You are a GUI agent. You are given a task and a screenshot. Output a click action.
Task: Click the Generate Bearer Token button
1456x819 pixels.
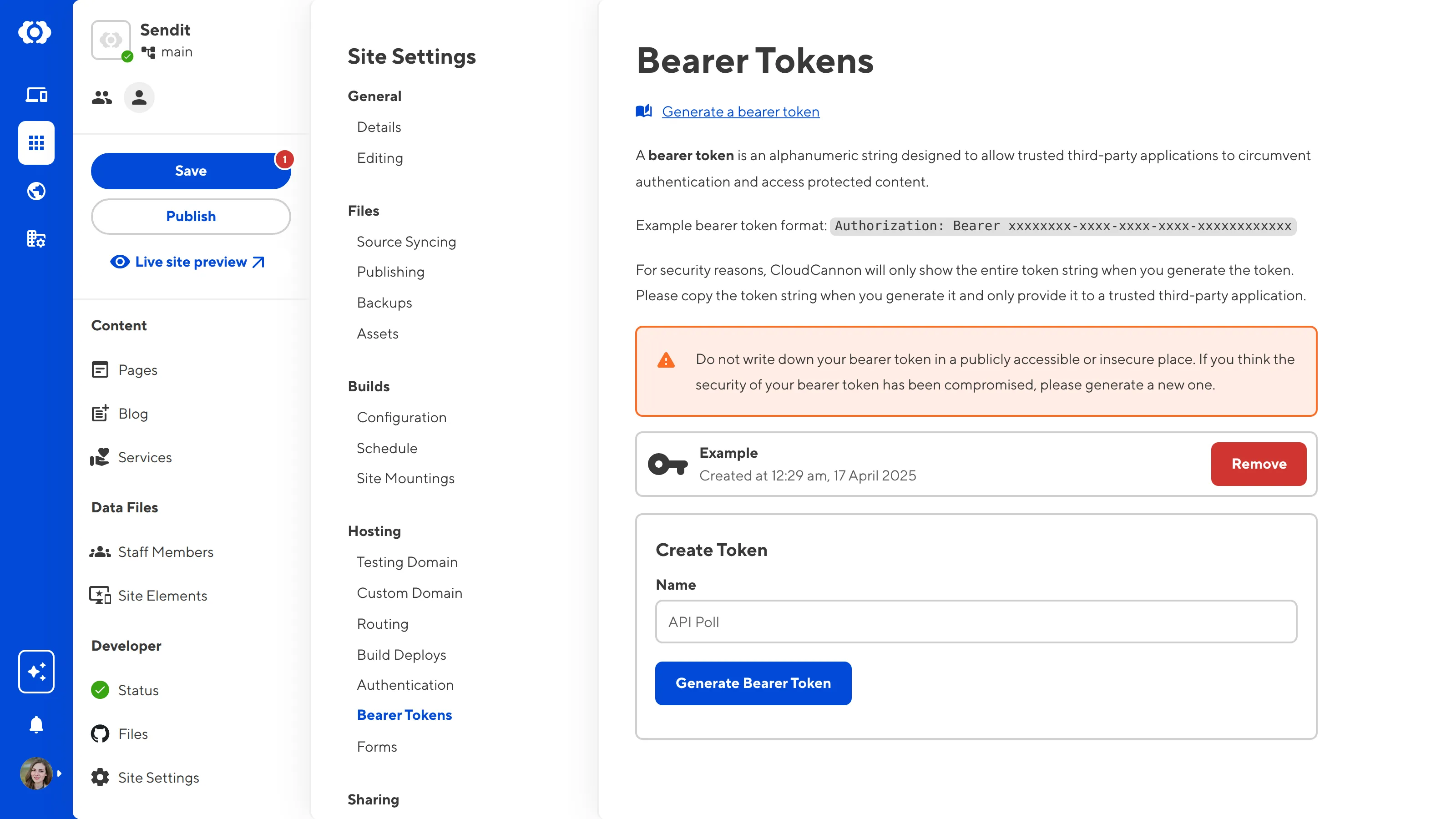coord(753,683)
